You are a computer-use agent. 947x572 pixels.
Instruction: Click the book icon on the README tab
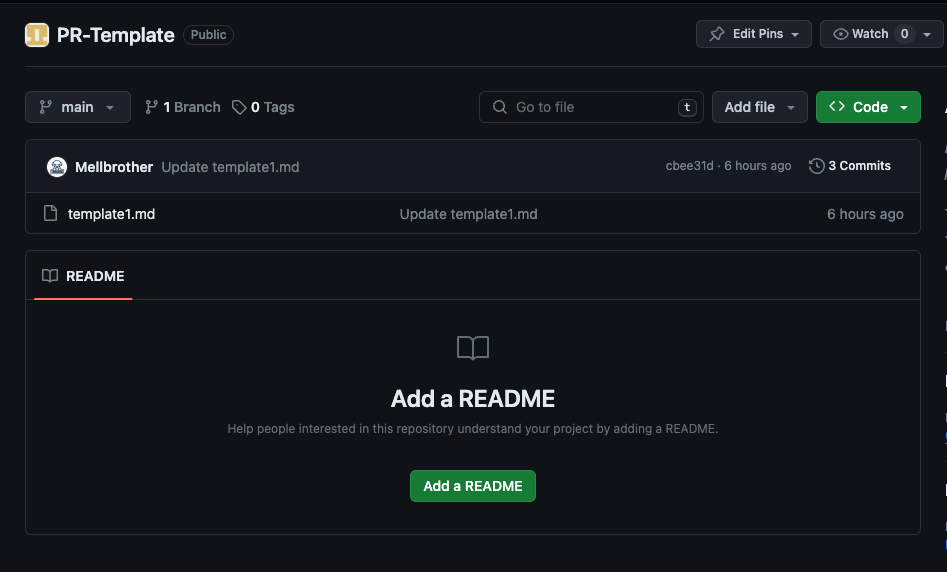click(50, 276)
